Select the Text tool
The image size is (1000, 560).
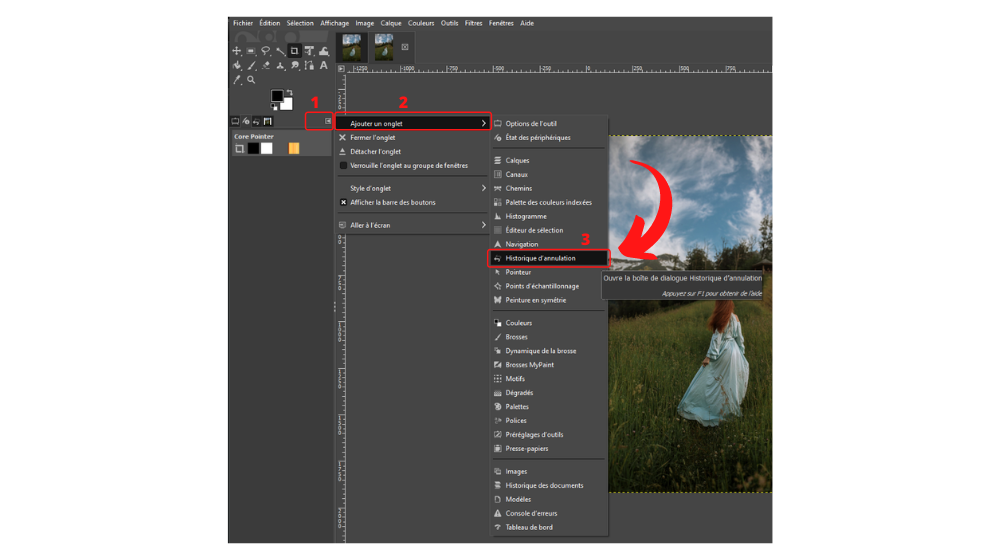(x=324, y=65)
